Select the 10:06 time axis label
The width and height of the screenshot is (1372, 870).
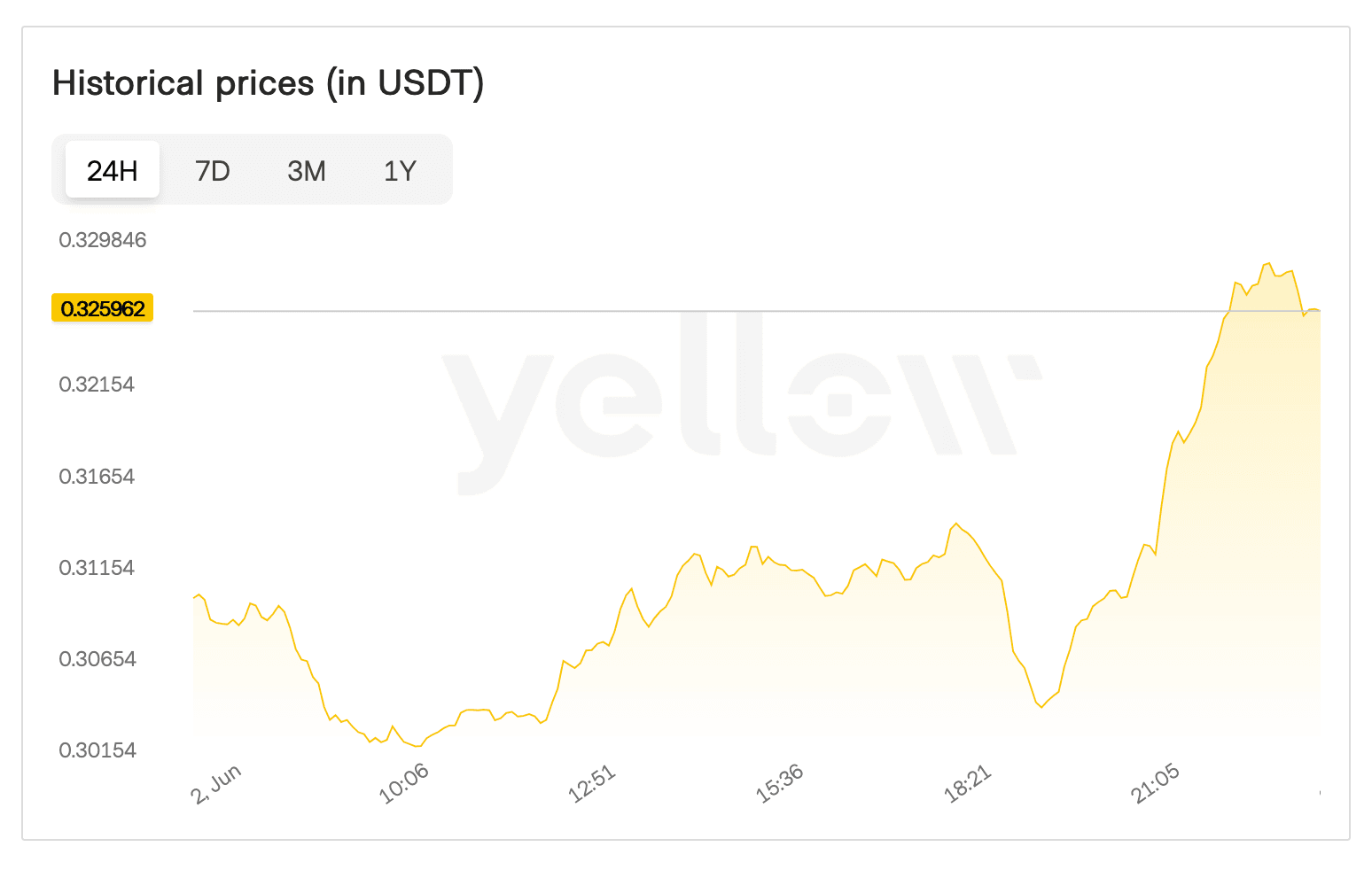pyautogui.click(x=404, y=784)
